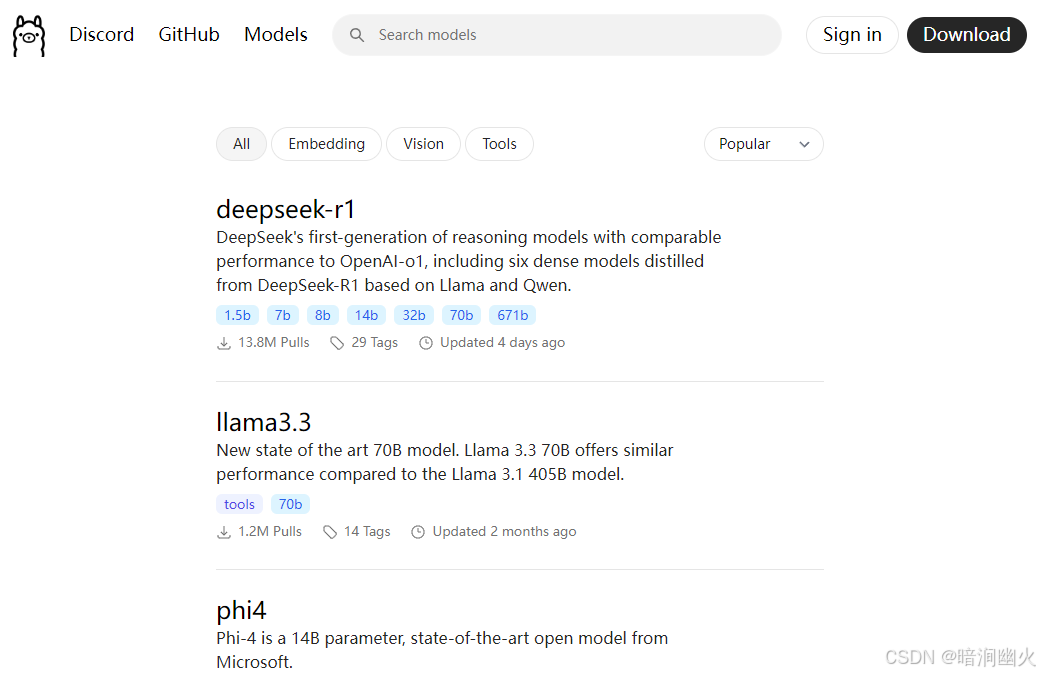The image size is (1040, 675).
Task: Switch to the All filter tab
Action: coord(241,144)
